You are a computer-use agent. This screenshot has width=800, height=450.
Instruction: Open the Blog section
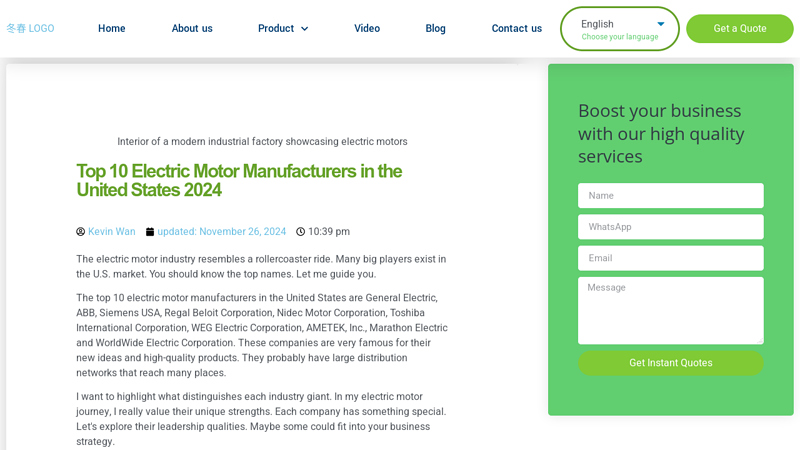pos(435,29)
